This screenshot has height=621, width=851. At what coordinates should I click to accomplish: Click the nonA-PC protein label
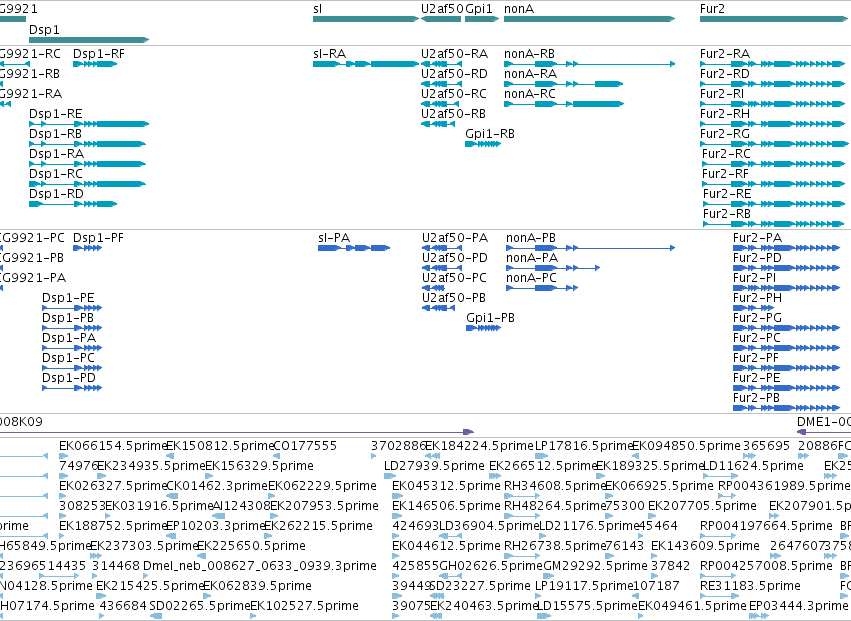(x=531, y=277)
